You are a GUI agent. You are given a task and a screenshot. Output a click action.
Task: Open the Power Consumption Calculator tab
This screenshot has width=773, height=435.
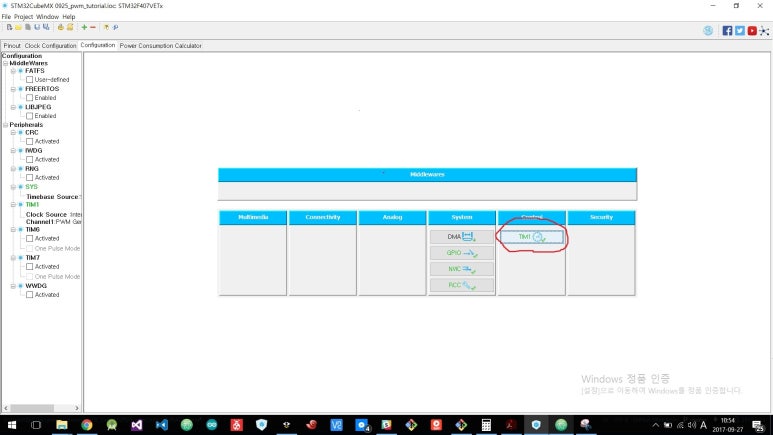coord(161,45)
